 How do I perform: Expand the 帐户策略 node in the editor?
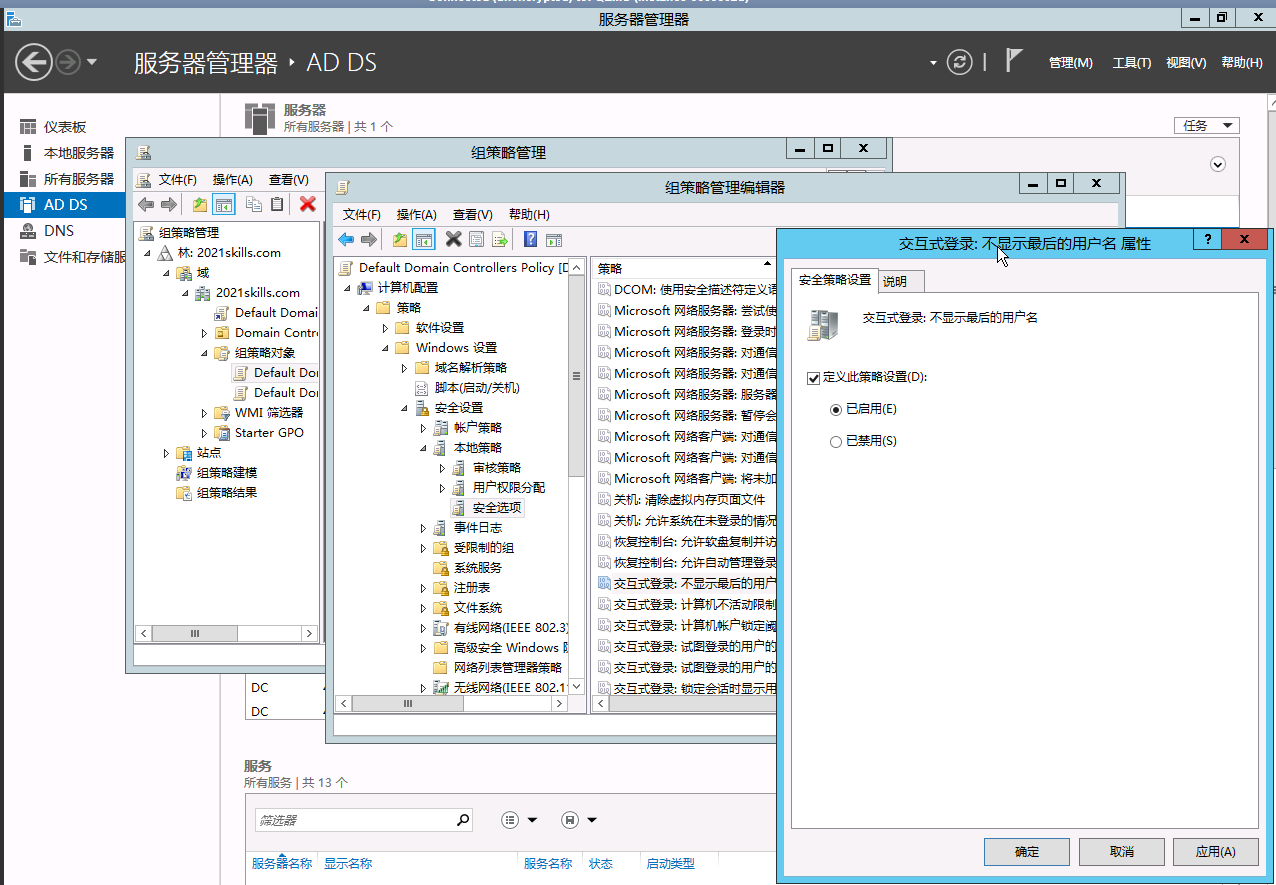coord(423,427)
